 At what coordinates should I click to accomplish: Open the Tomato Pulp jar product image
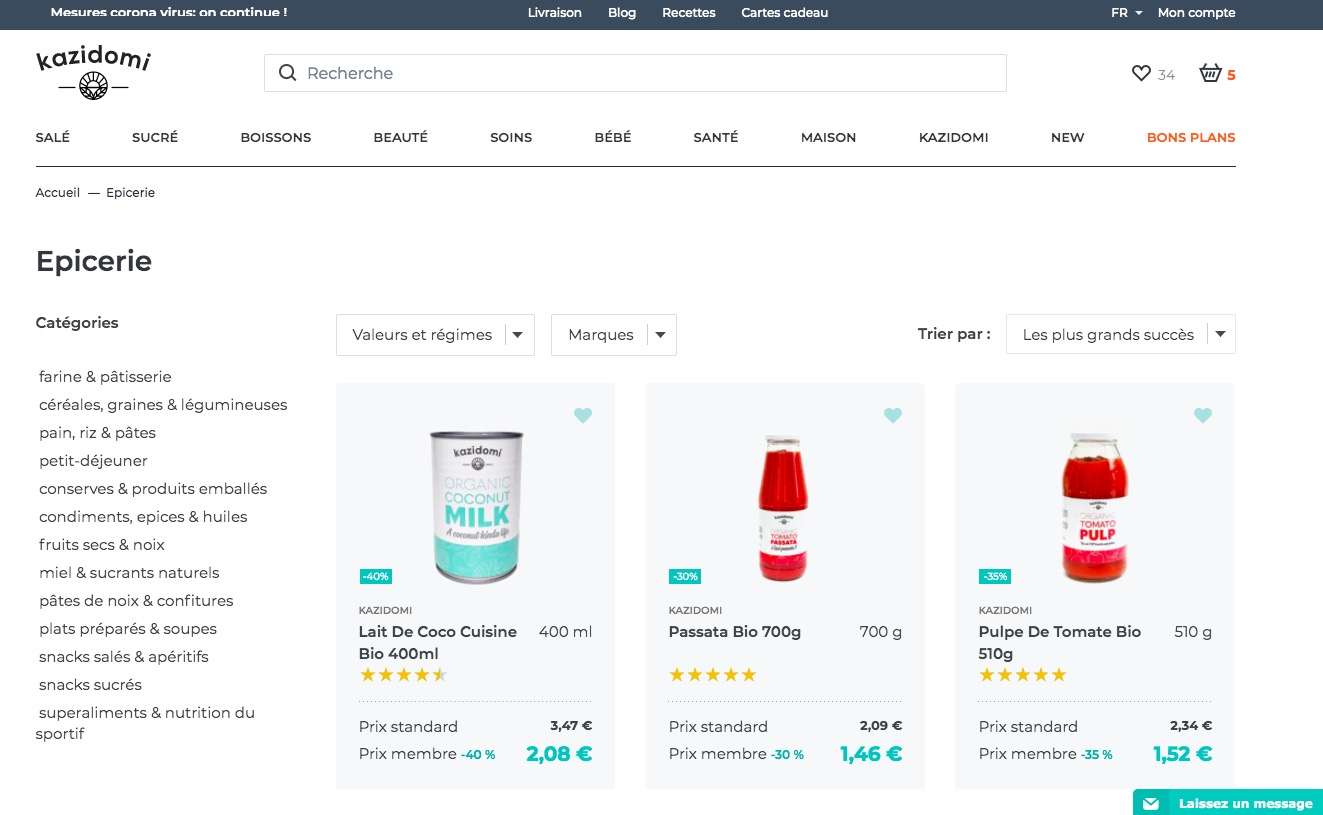tap(1095, 507)
